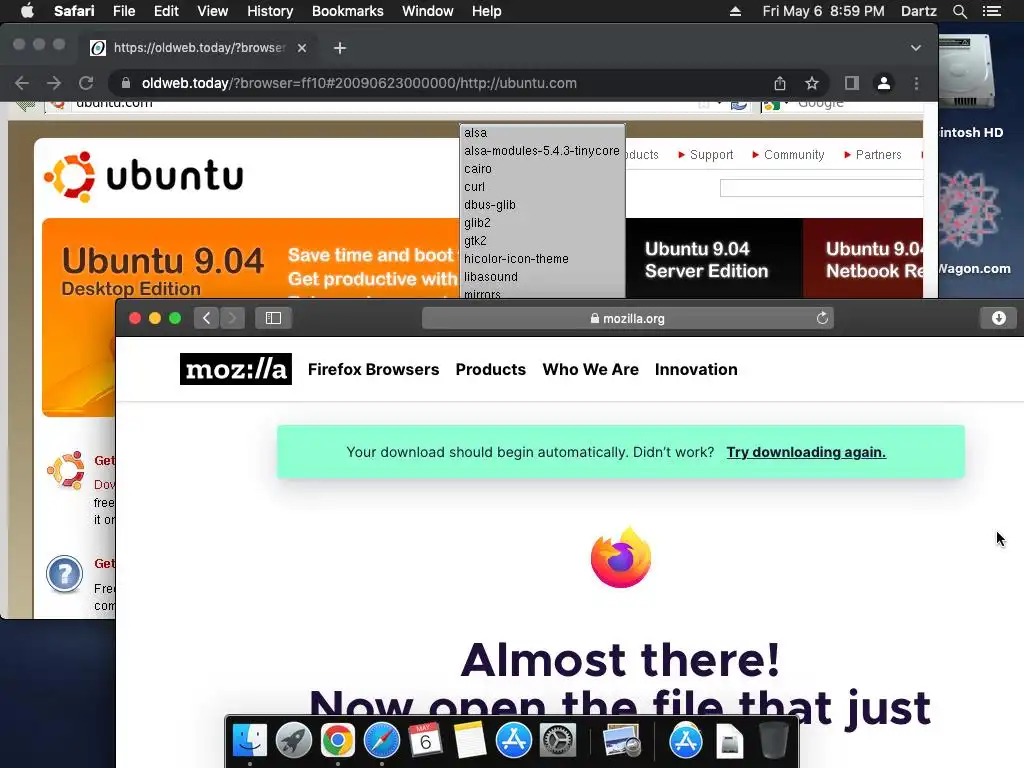Image resolution: width=1024 pixels, height=768 pixels.
Task: Bookmark this page with star icon
Action: tap(812, 83)
